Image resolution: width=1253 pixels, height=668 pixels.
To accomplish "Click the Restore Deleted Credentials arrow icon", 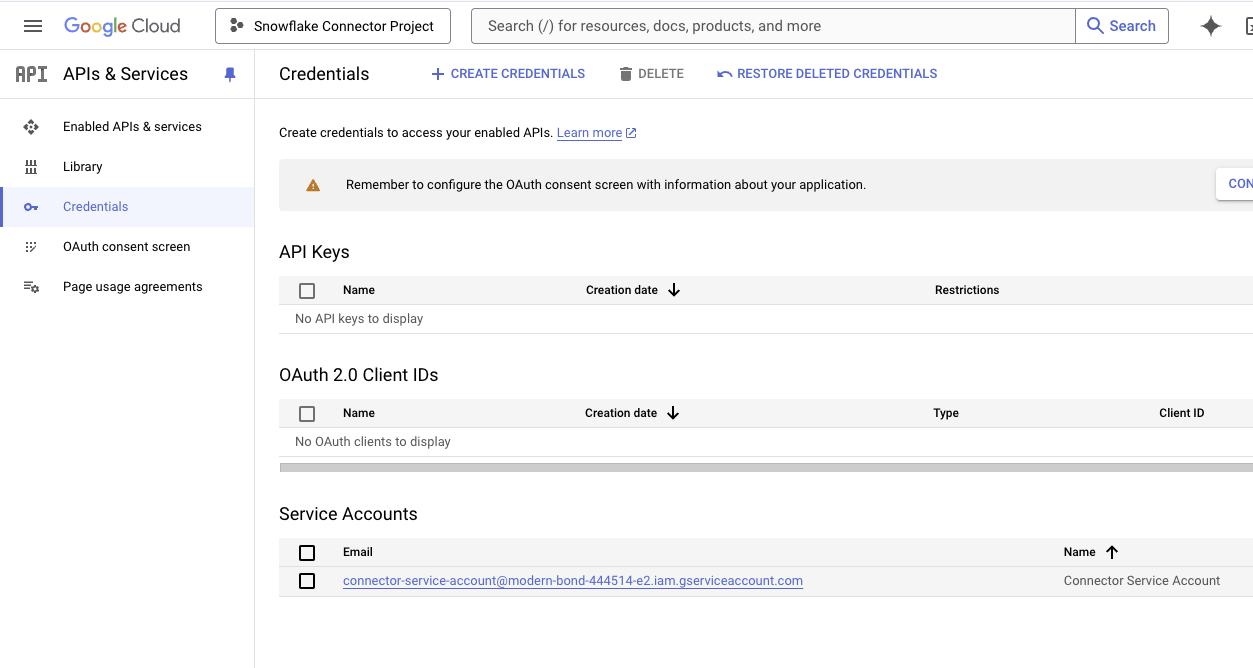I will tap(724, 73).
